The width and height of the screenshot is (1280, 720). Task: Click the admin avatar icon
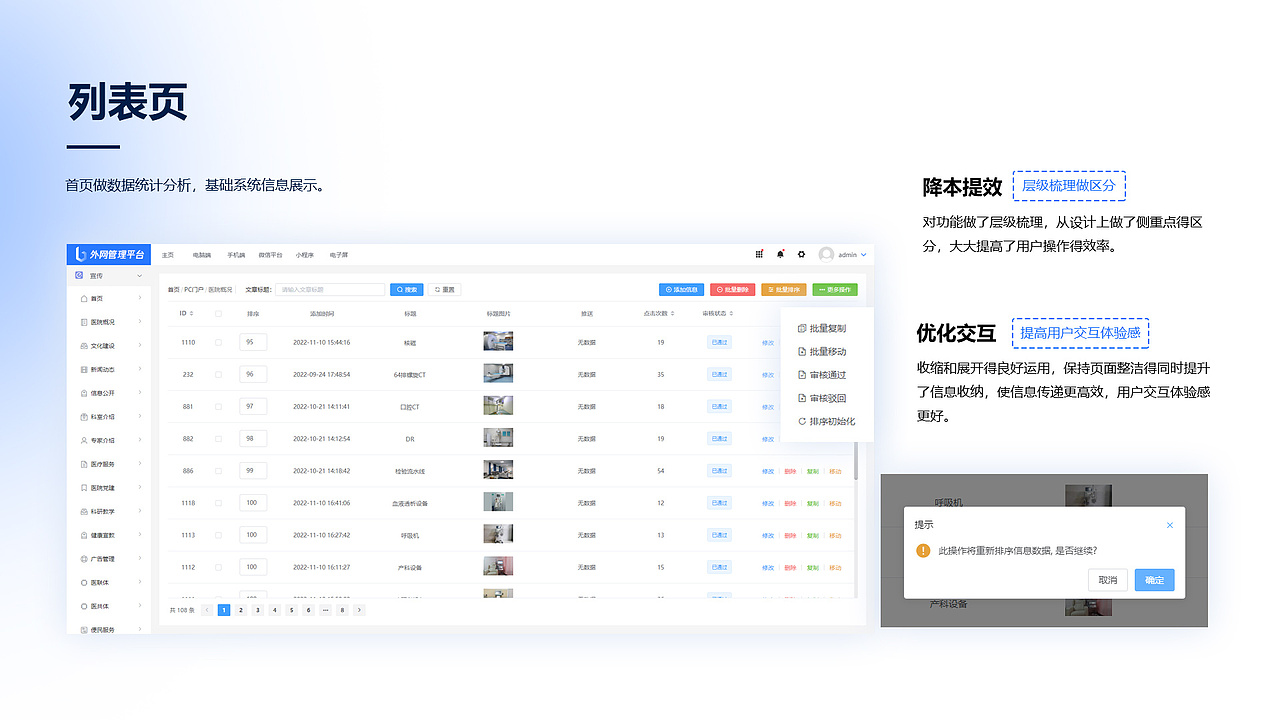tap(828, 254)
